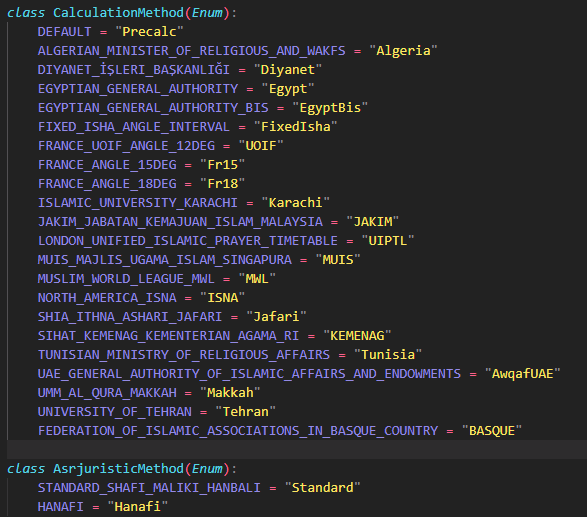This screenshot has height=517, width=587.
Task: Click LONDON_UNIFIED_ISLAMIC_PRAYER_TIMETABLE identifier
Action: 188,241
